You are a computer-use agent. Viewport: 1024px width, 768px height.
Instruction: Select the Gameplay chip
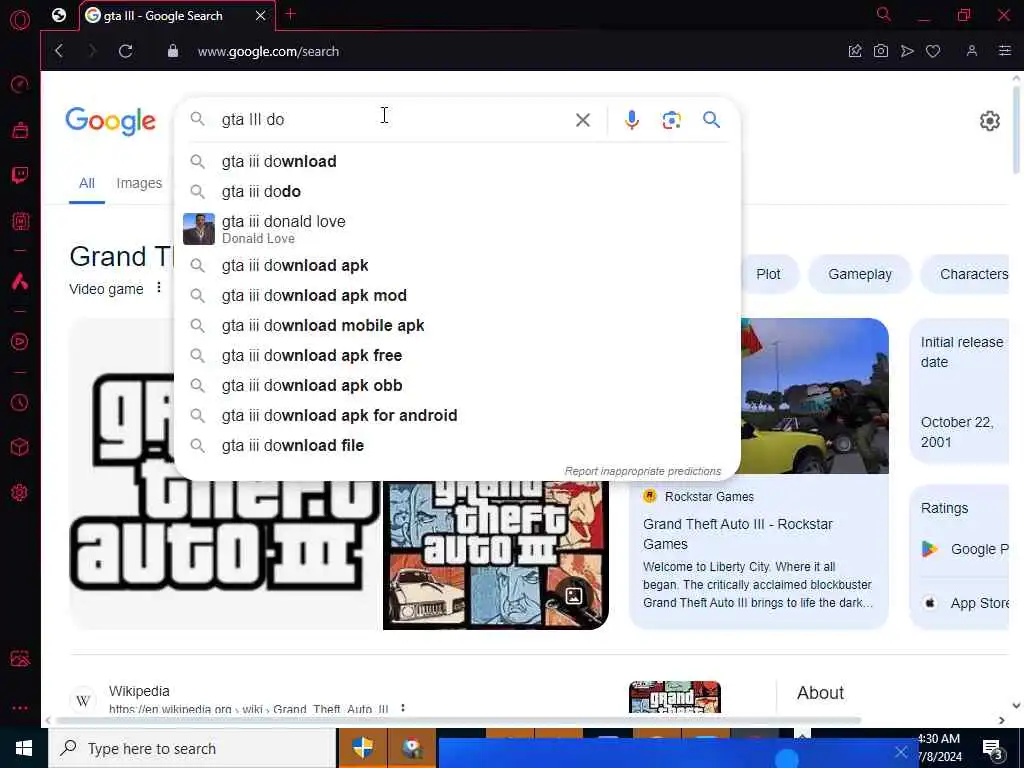pyautogui.click(x=859, y=274)
